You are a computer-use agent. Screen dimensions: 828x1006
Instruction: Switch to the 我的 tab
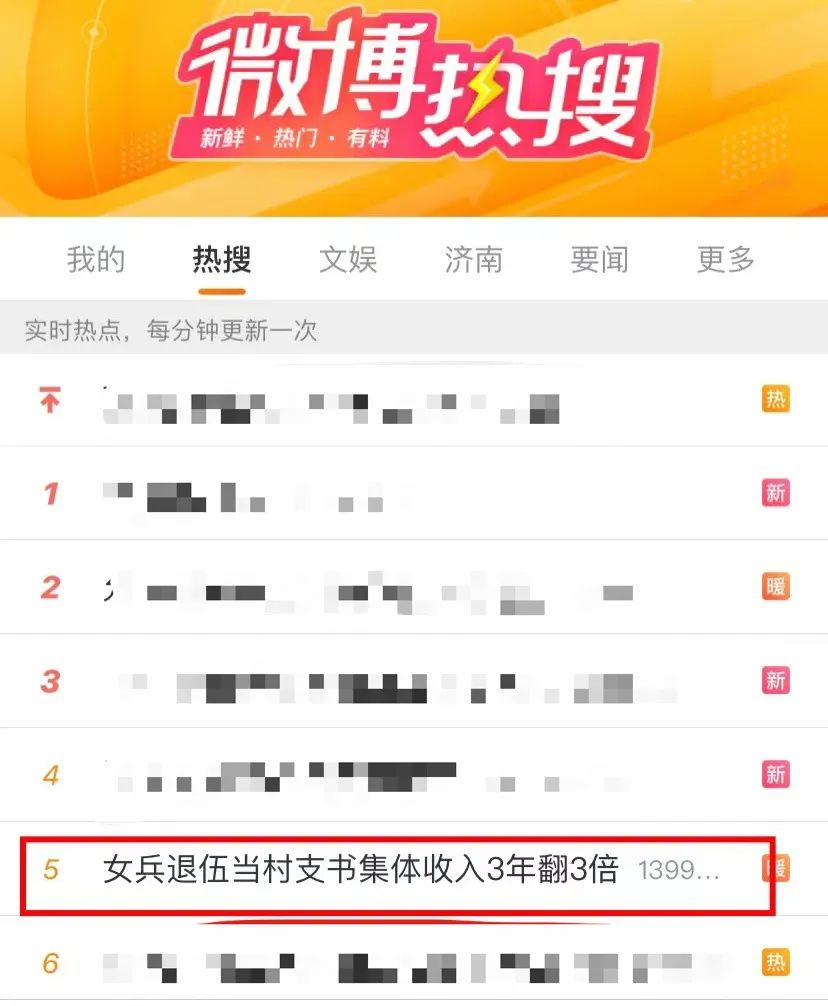pyautogui.click(x=96, y=259)
